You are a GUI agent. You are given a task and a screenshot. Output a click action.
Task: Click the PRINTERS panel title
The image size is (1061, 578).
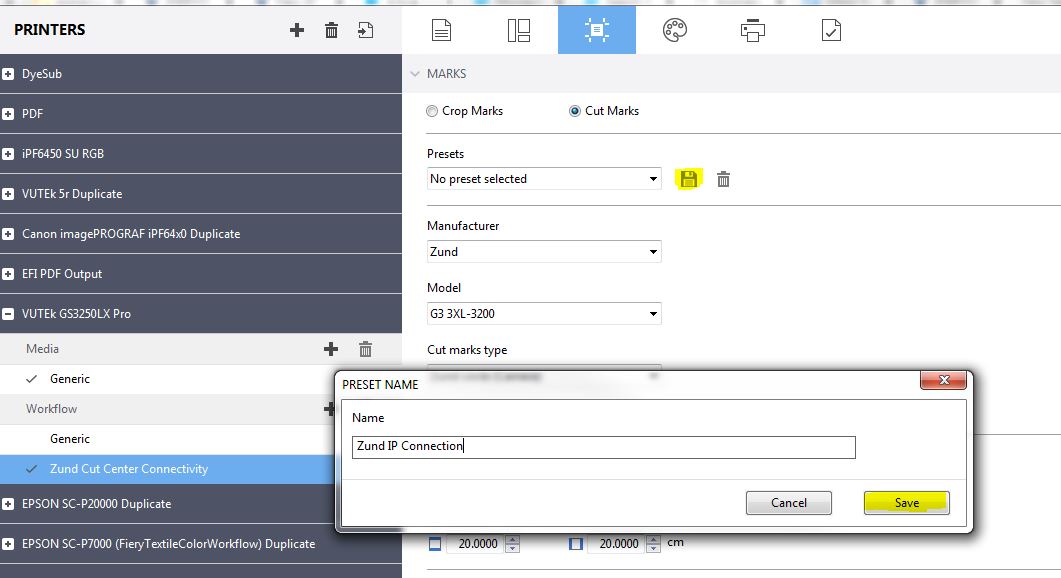[x=49, y=30]
